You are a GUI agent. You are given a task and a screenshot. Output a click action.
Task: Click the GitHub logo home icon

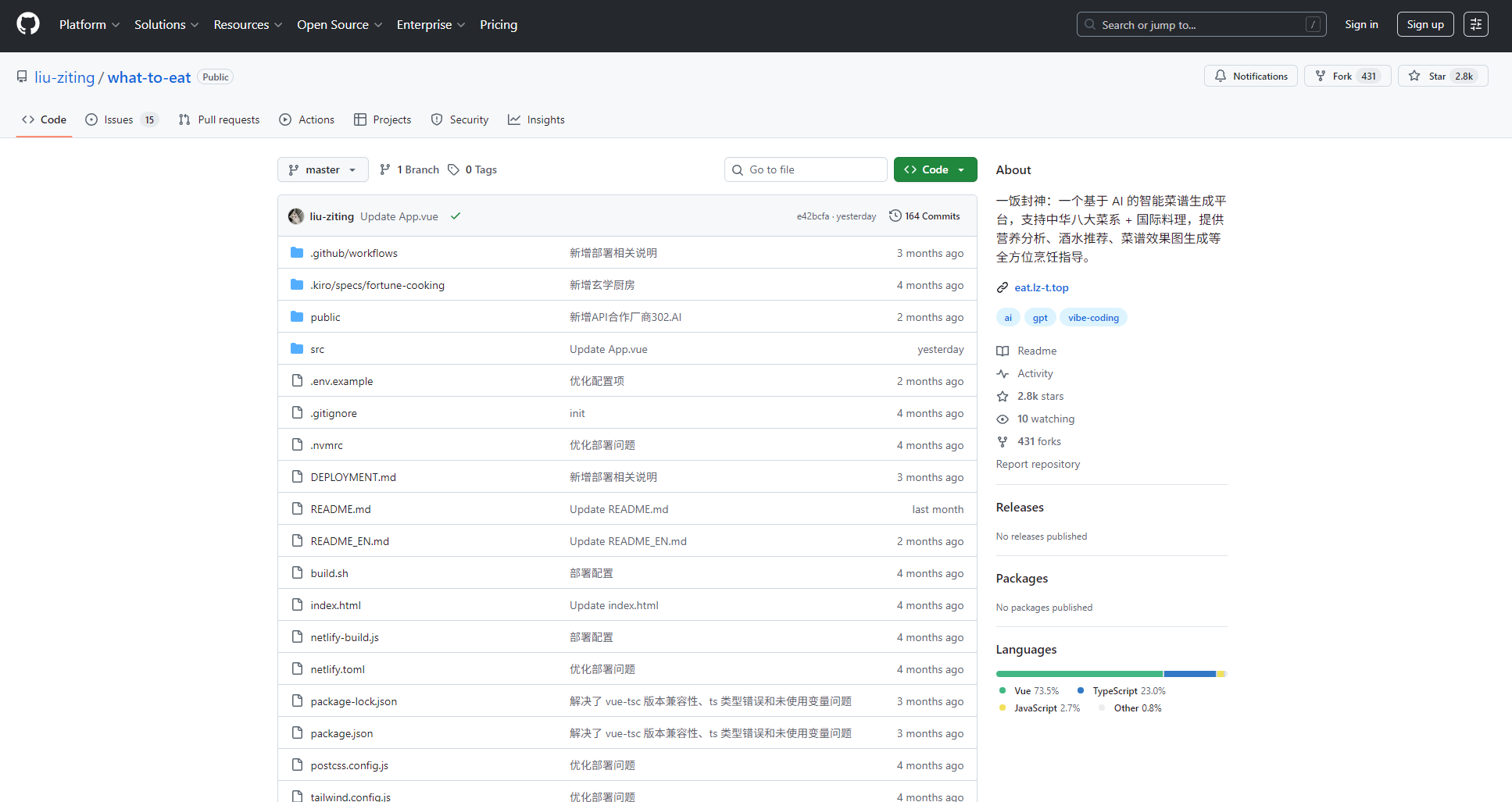28,24
